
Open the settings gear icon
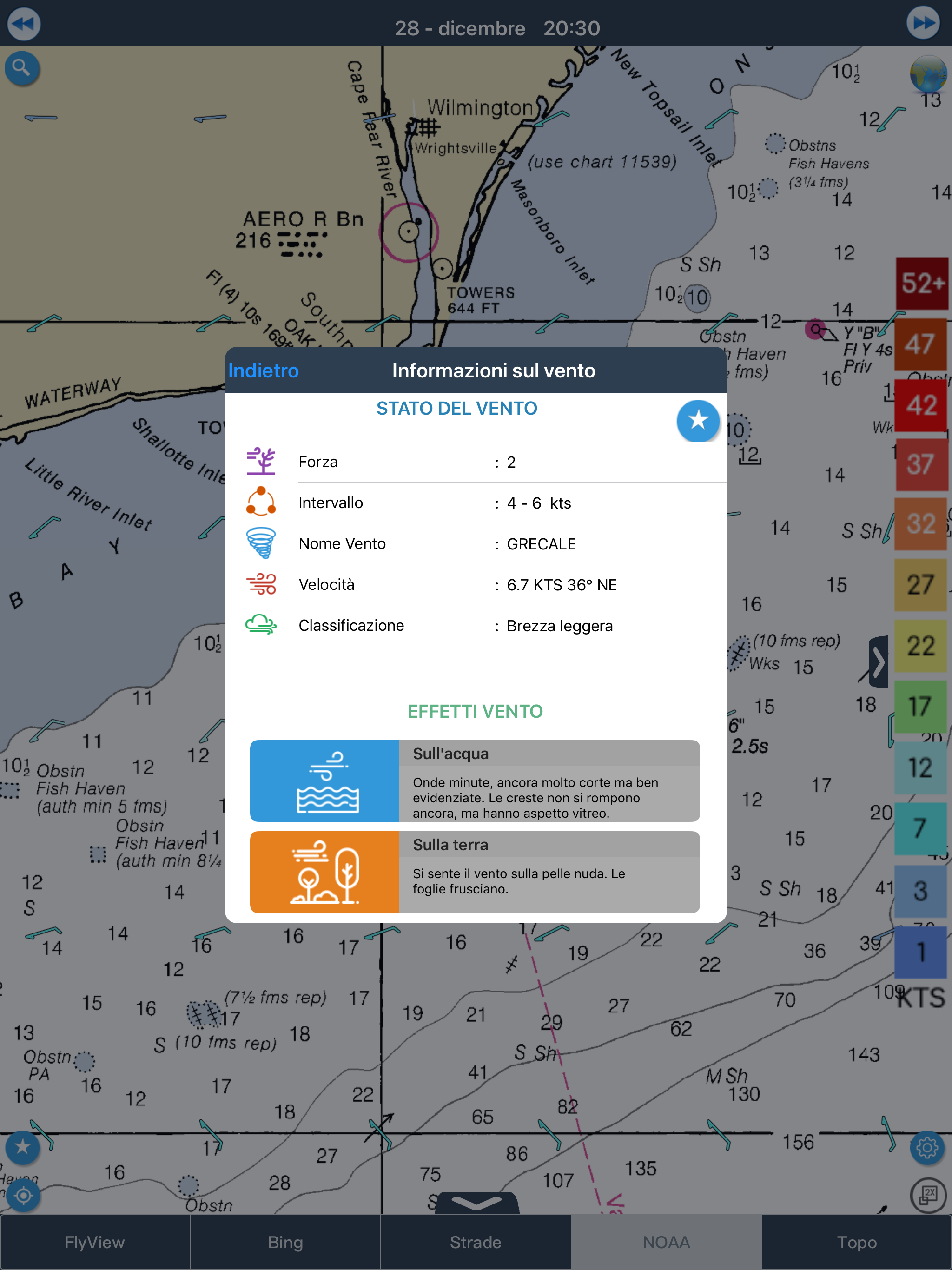927,1148
